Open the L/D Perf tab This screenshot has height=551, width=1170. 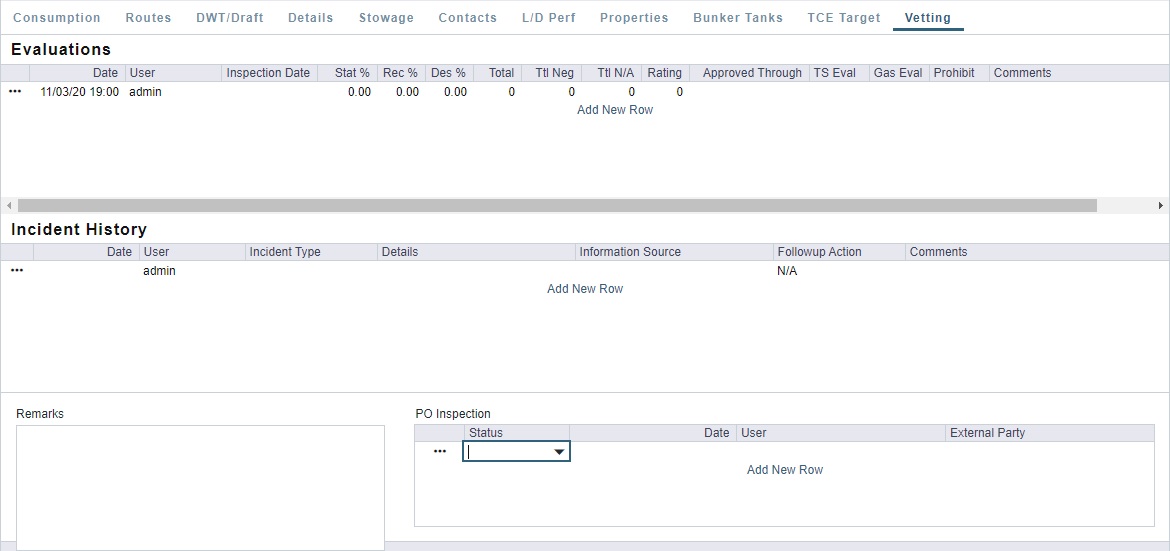coord(548,18)
